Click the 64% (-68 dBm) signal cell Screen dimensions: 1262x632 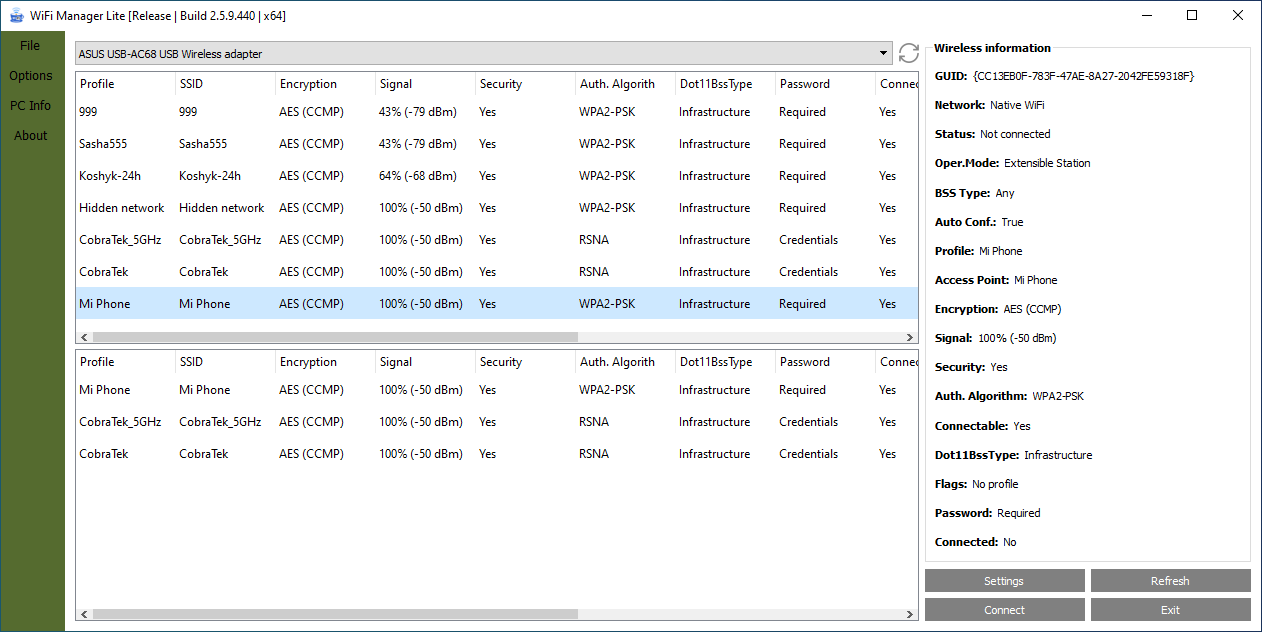418,176
